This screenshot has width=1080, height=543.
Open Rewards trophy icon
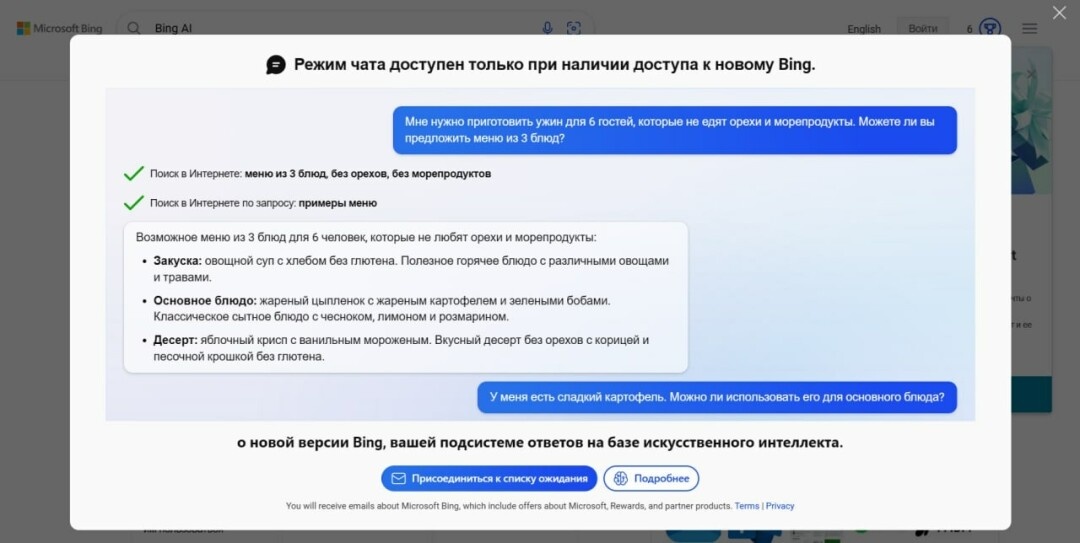click(x=990, y=28)
